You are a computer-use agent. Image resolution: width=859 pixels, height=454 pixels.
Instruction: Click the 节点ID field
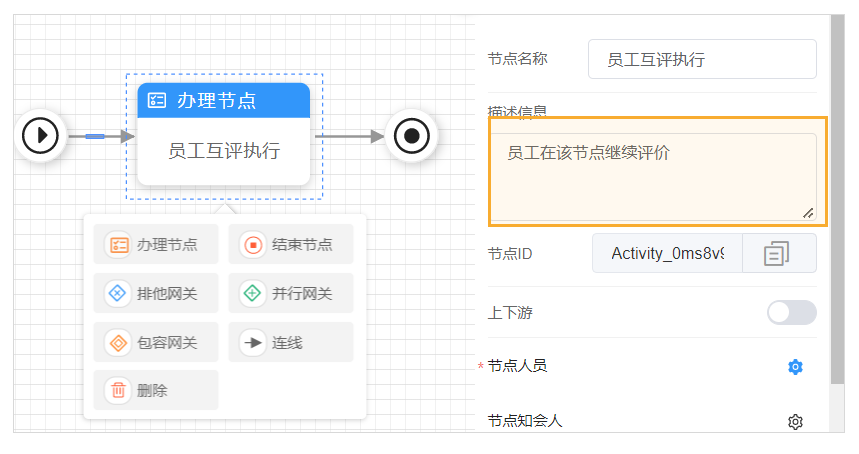point(667,254)
